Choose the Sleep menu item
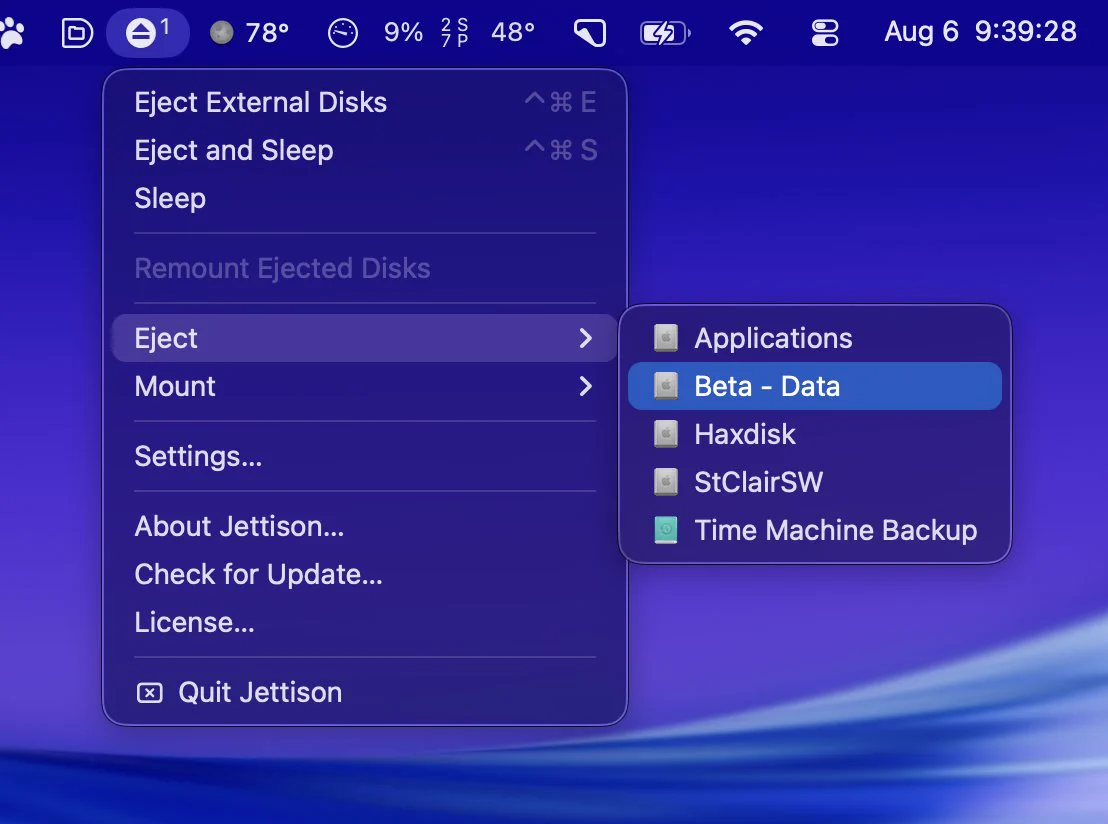 tap(365, 199)
